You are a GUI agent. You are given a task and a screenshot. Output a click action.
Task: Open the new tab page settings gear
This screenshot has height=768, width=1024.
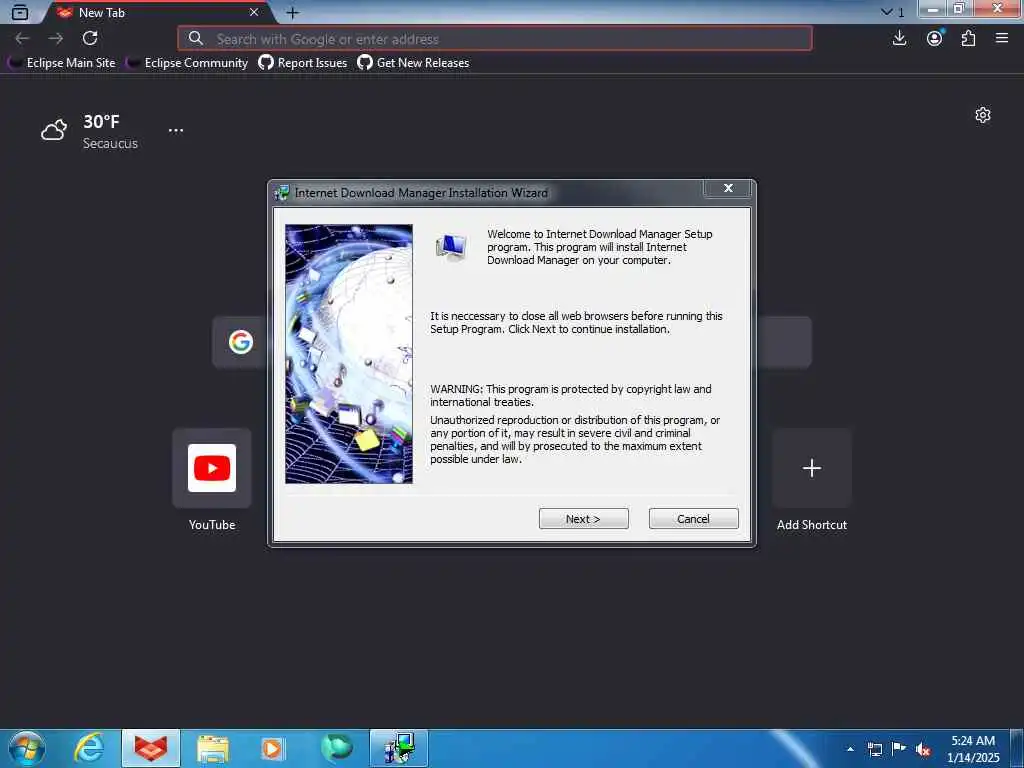[983, 116]
